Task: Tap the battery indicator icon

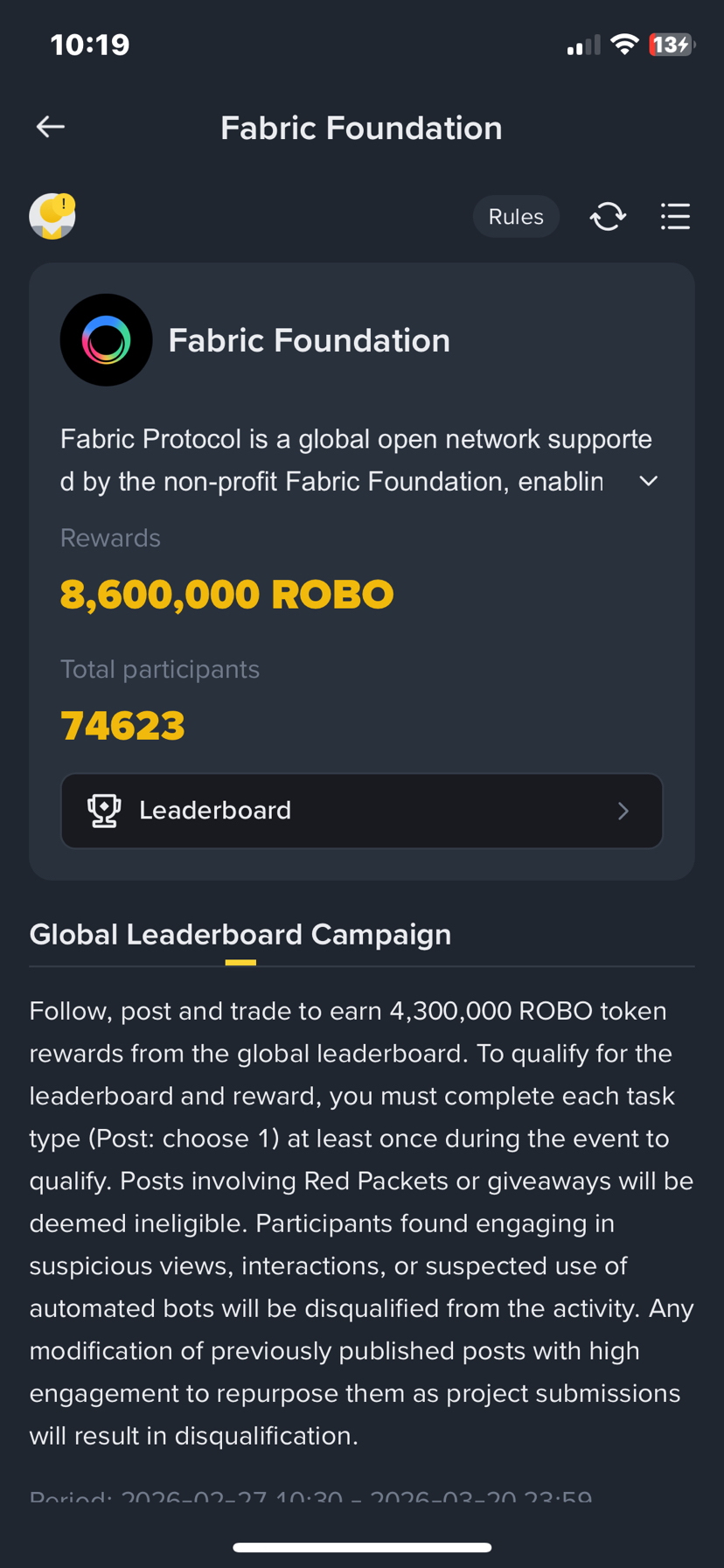Action: pyautogui.click(x=671, y=45)
